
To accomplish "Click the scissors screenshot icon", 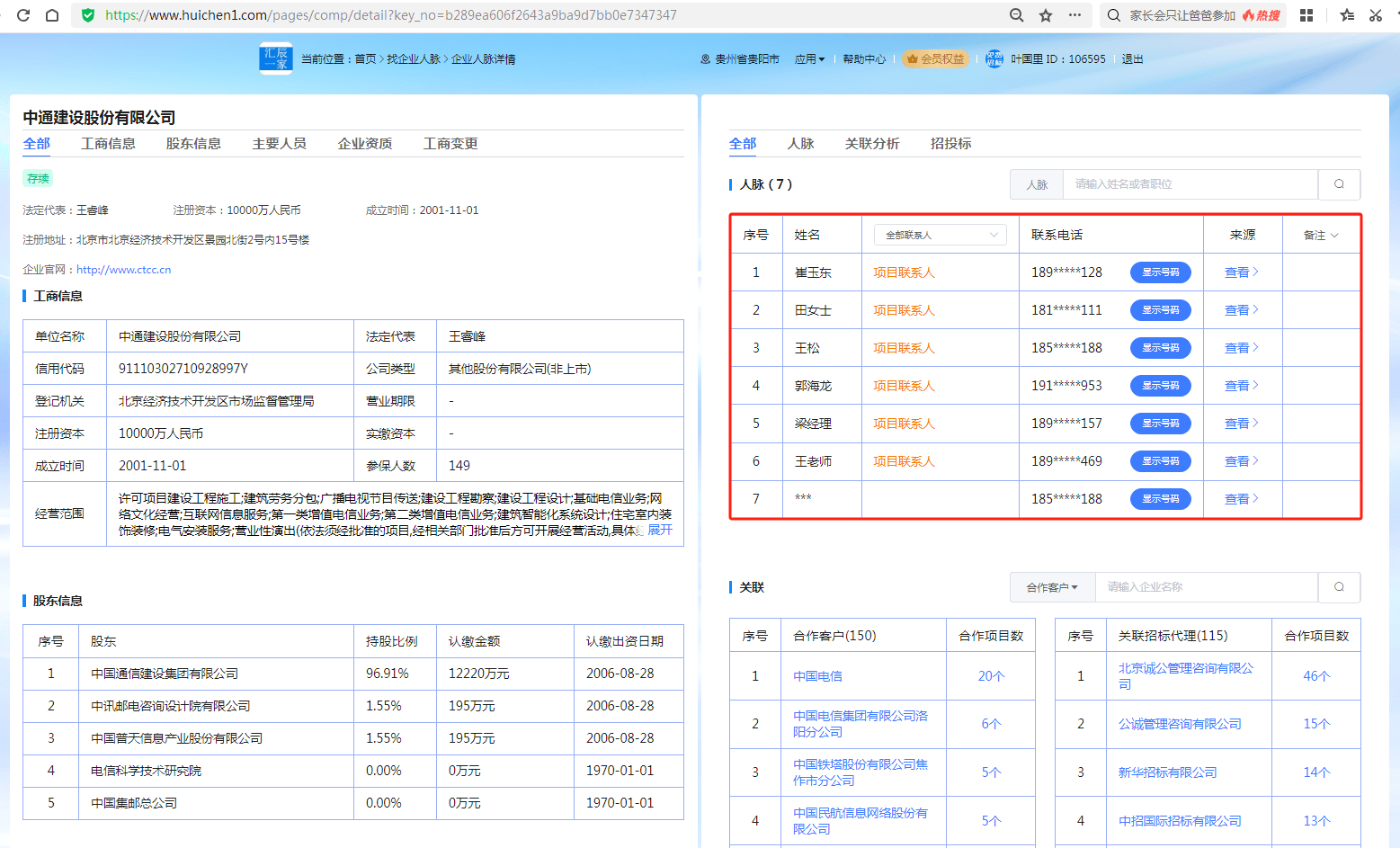I will pos(1376,15).
